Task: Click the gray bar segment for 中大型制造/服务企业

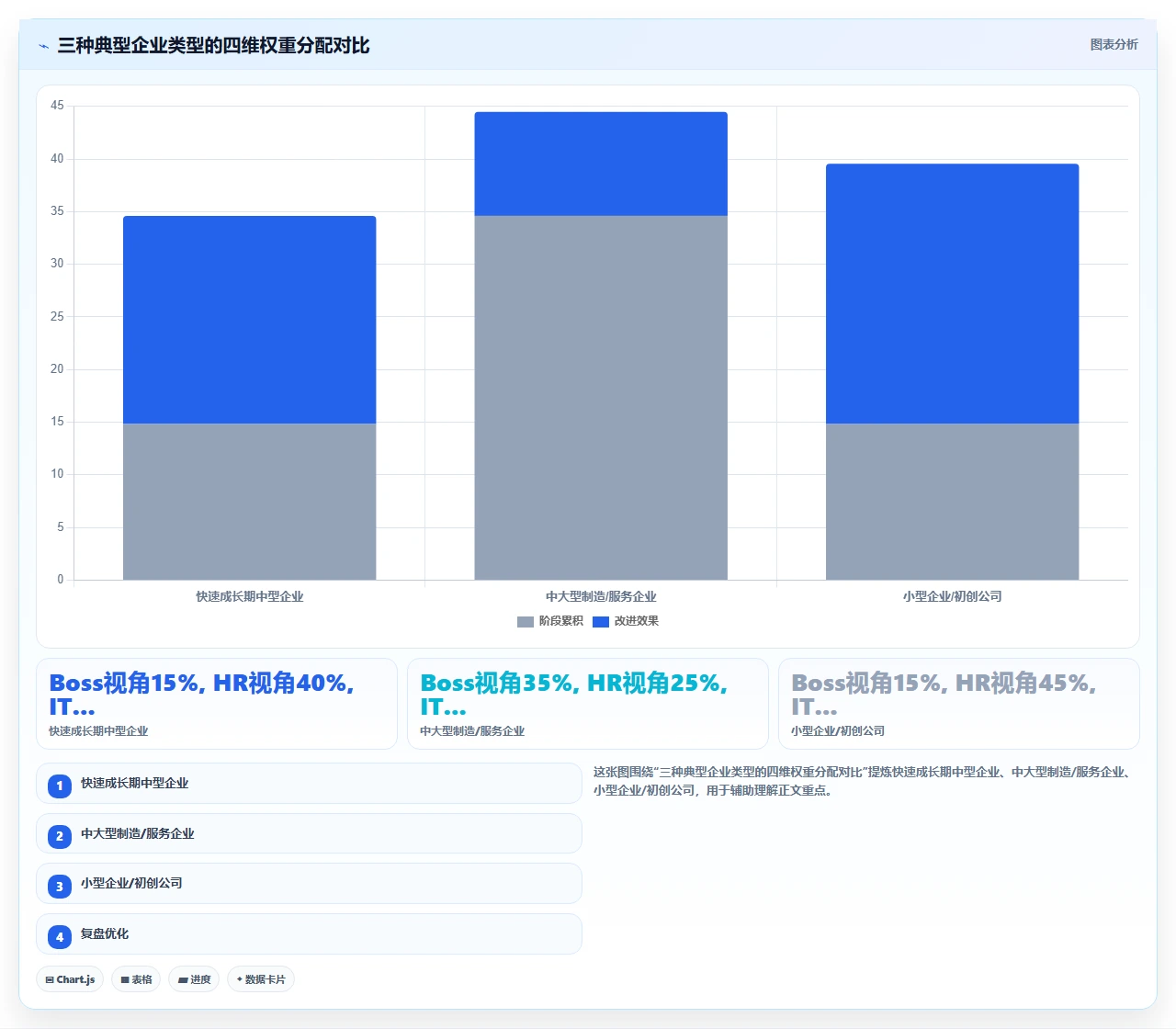Action: click(601, 398)
